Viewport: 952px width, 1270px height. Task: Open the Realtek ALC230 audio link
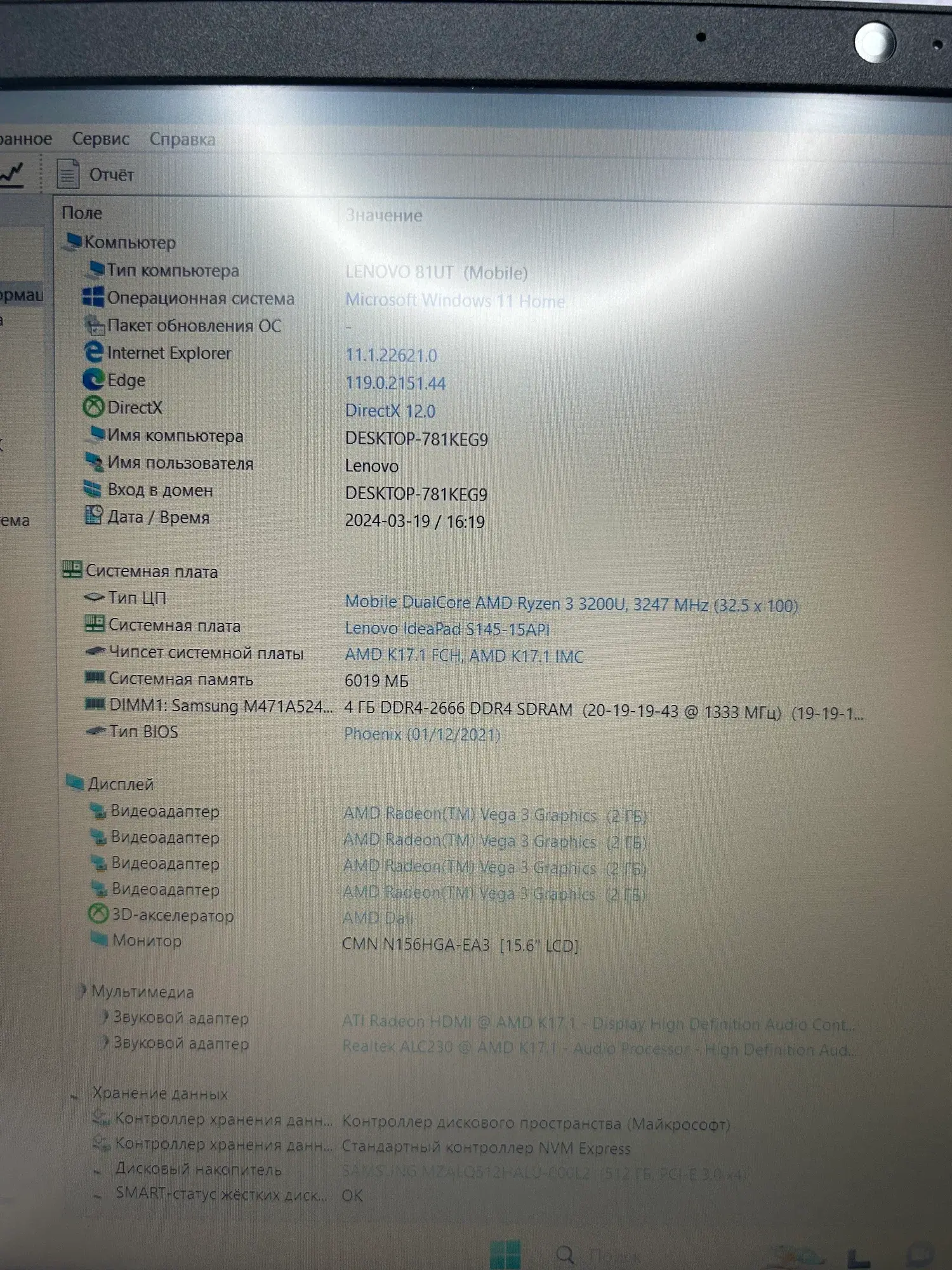[x=600, y=1048]
